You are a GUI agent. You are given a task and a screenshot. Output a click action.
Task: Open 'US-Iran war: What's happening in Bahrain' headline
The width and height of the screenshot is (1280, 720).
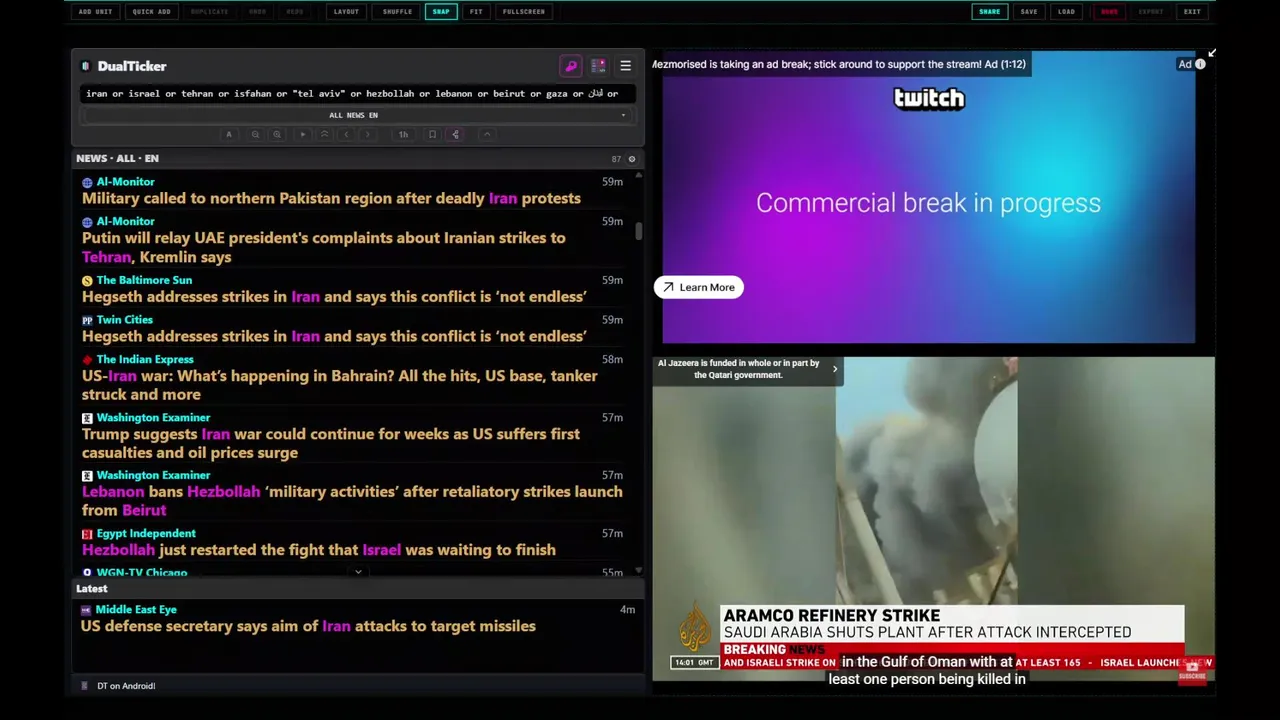click(340, 385)
